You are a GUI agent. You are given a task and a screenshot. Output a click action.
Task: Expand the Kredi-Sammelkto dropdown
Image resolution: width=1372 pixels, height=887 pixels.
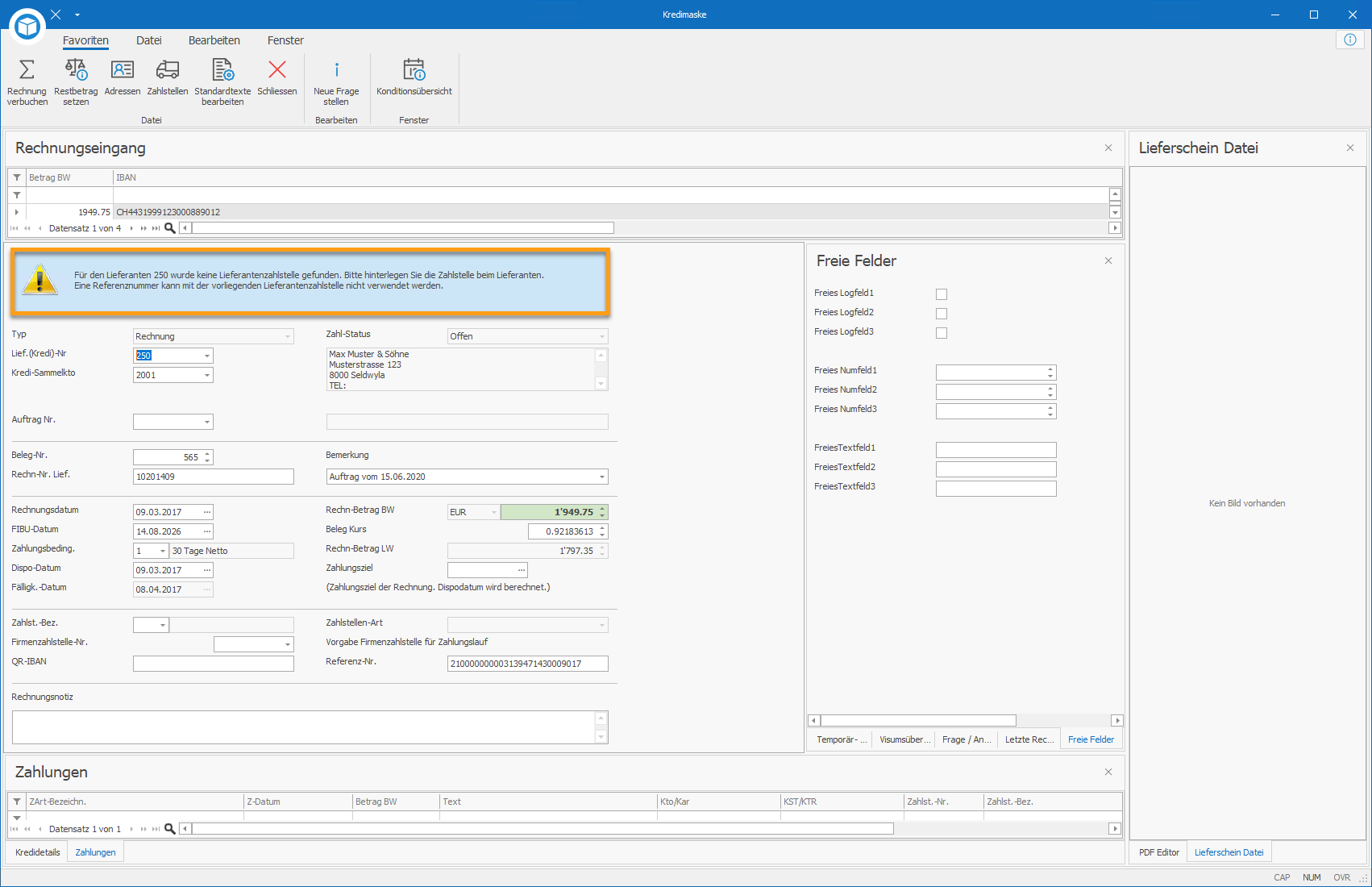tap(207, 375)
